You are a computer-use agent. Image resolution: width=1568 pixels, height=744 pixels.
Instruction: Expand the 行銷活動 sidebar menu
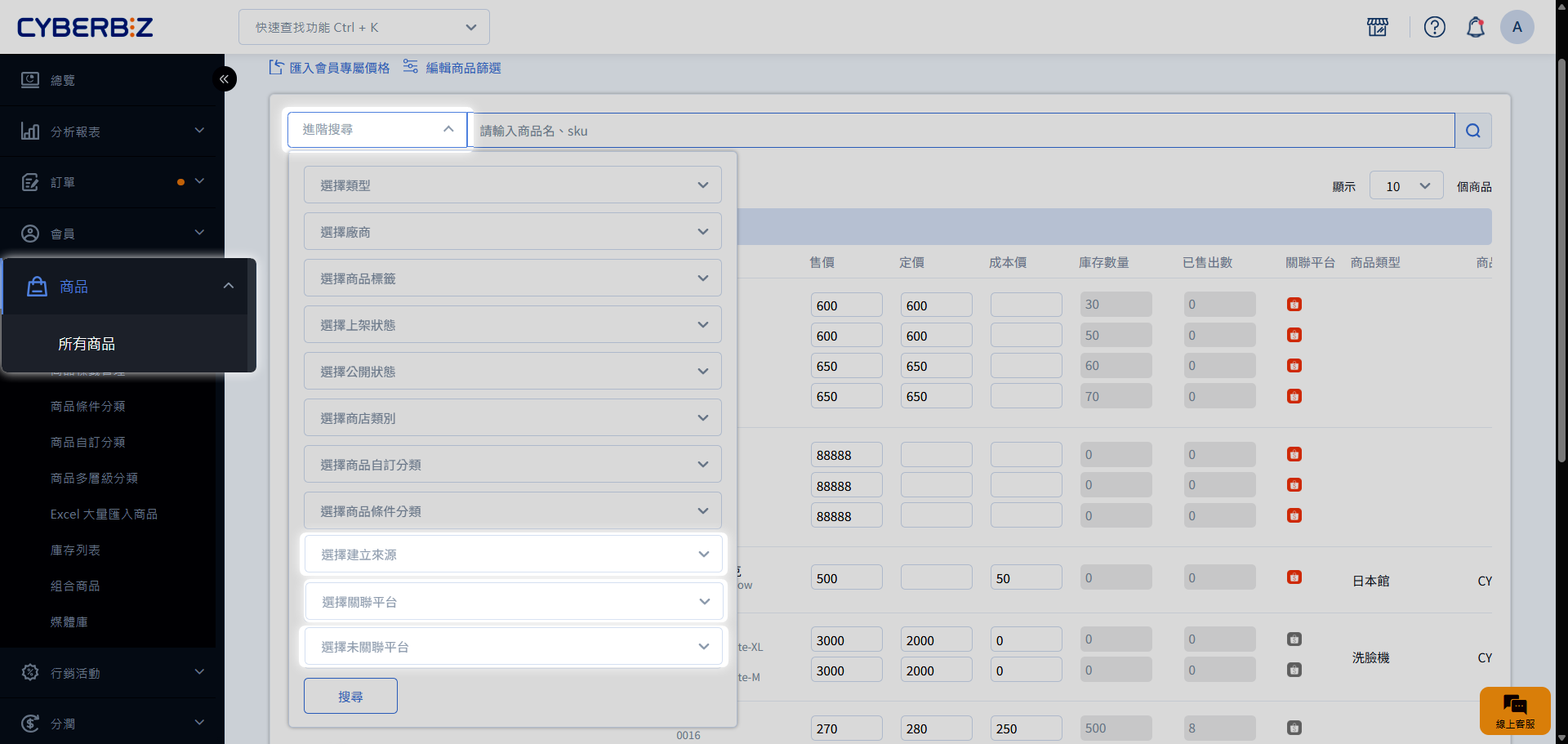112,673
